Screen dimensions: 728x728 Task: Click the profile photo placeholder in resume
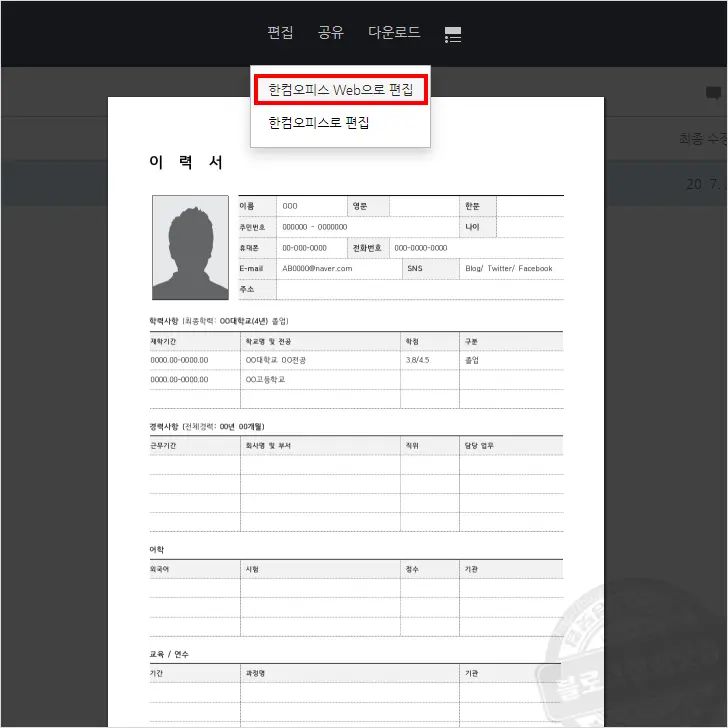pos(190,247)
